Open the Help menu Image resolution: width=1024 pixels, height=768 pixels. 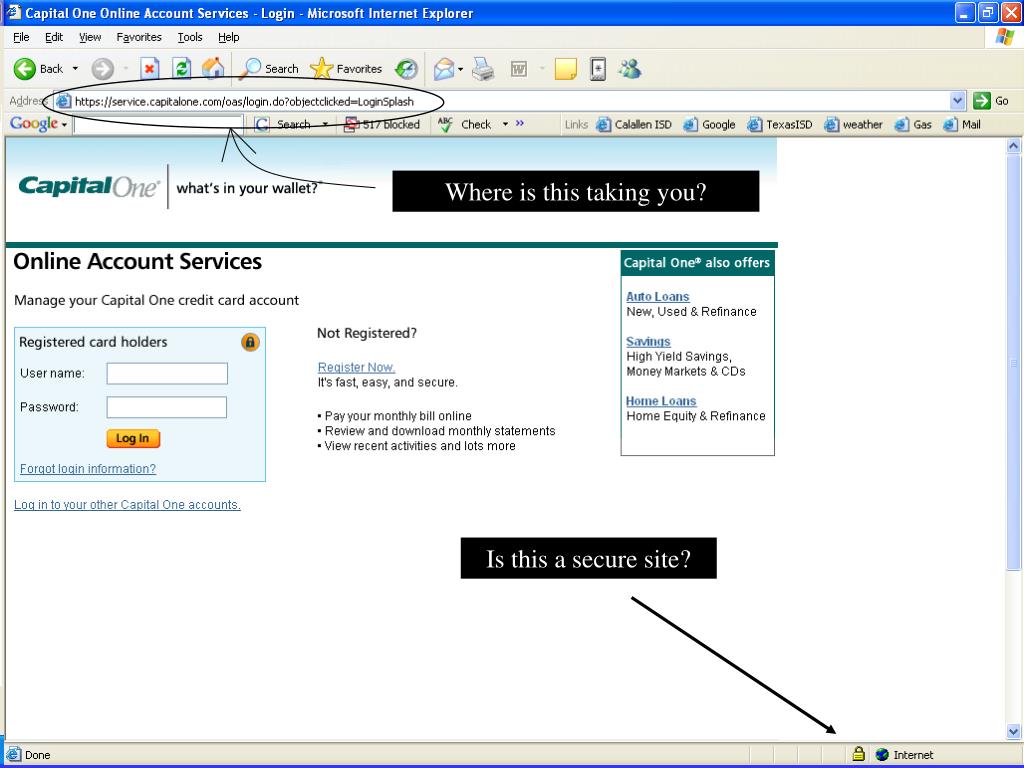pos(229,37)
